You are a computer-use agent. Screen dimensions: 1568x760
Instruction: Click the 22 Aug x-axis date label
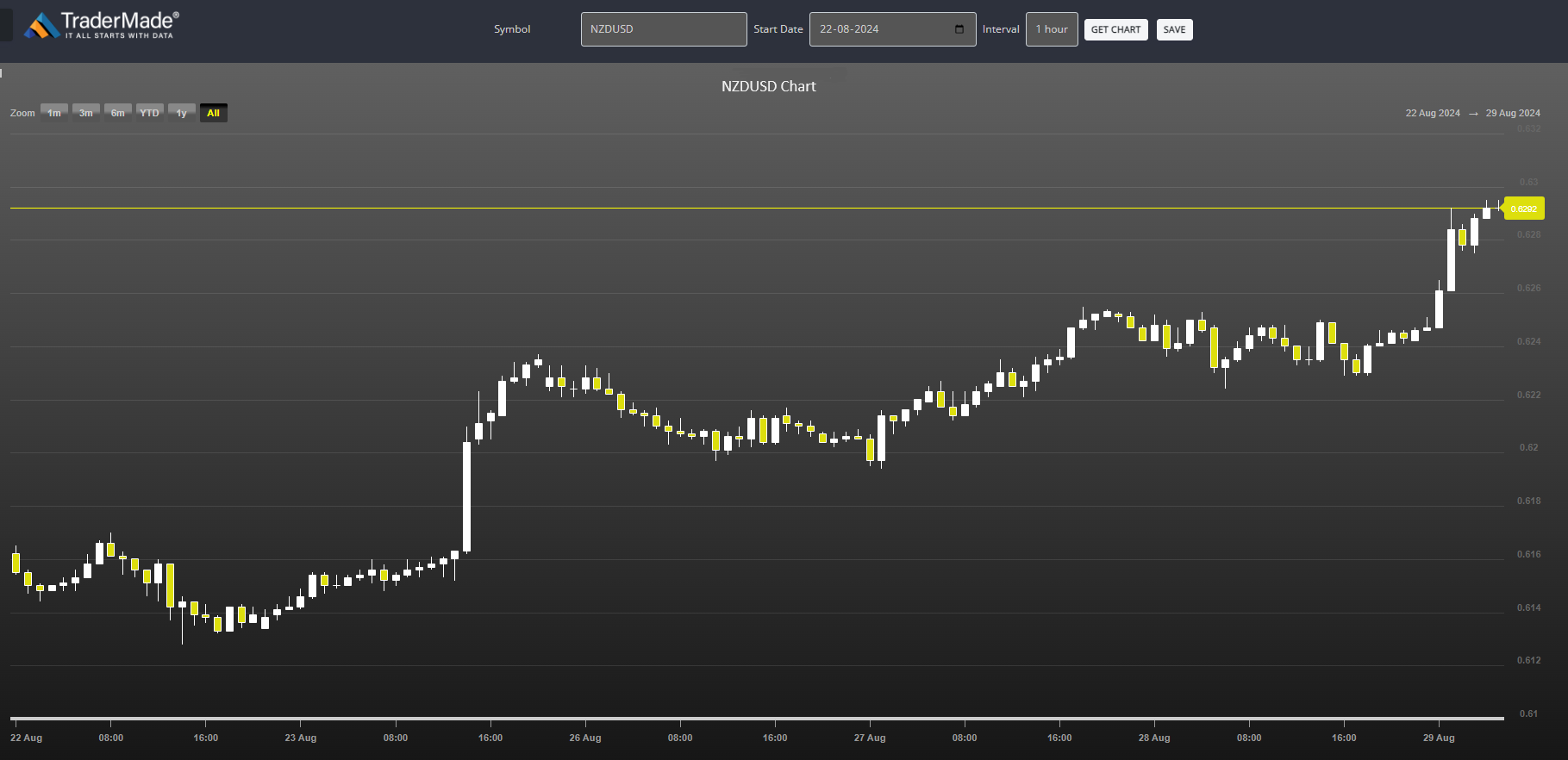[27, 738]
